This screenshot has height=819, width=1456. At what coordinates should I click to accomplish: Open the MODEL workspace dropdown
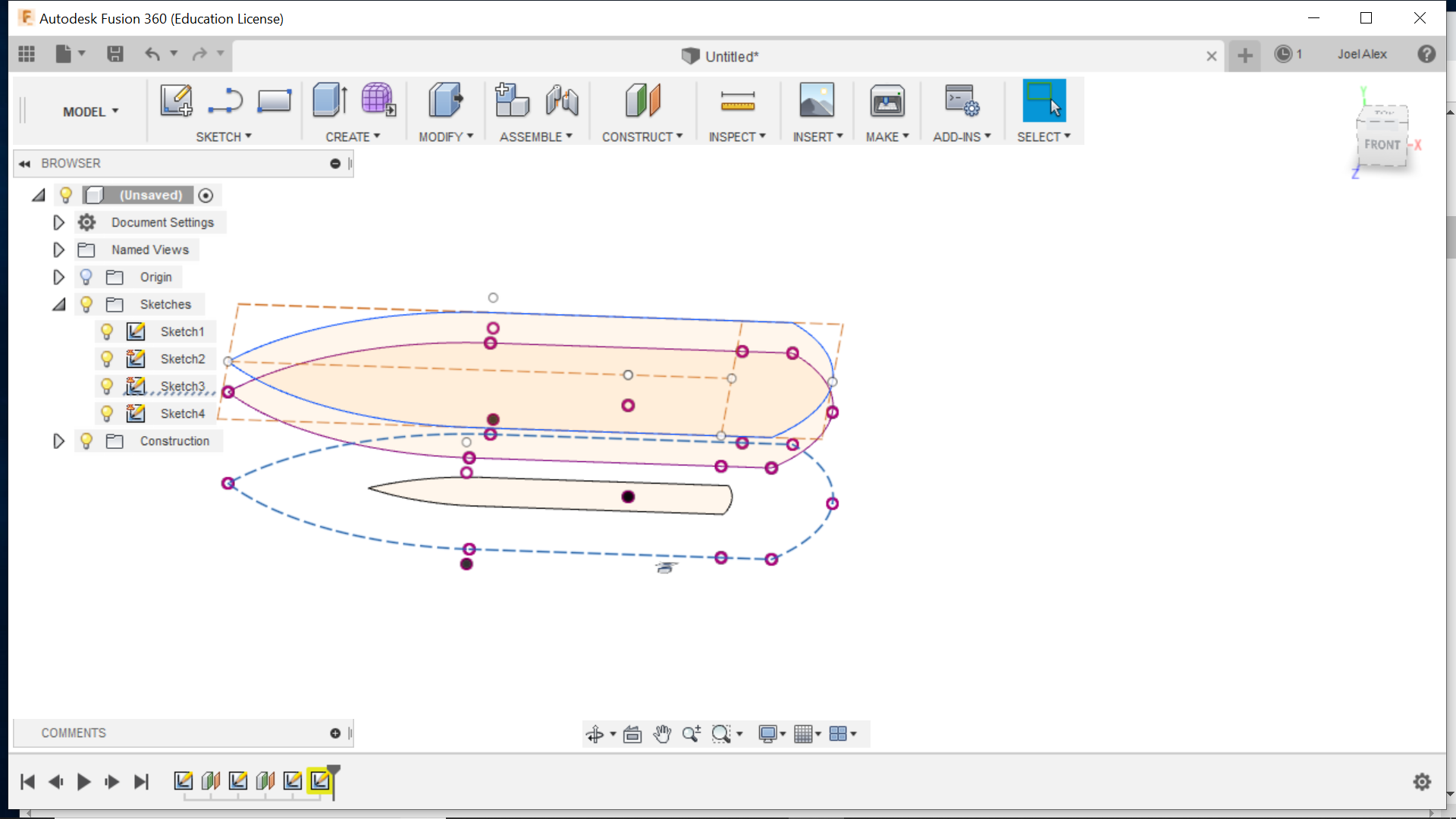click(90, 111)
